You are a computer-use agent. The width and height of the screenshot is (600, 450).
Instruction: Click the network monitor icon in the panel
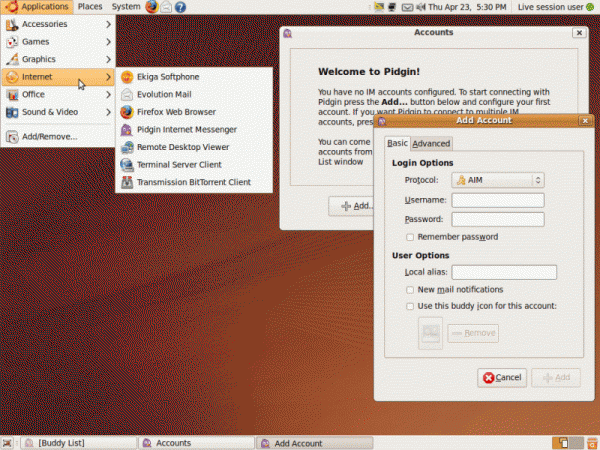click(391, 7)
